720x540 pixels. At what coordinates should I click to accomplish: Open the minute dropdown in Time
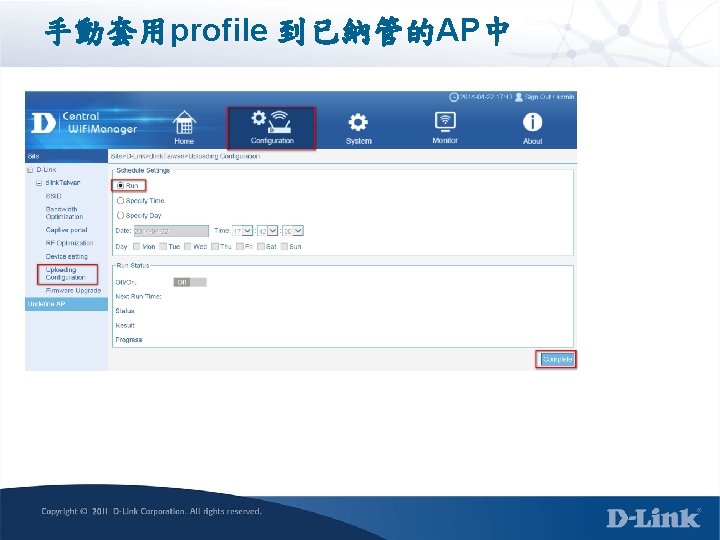coord(268,231)
